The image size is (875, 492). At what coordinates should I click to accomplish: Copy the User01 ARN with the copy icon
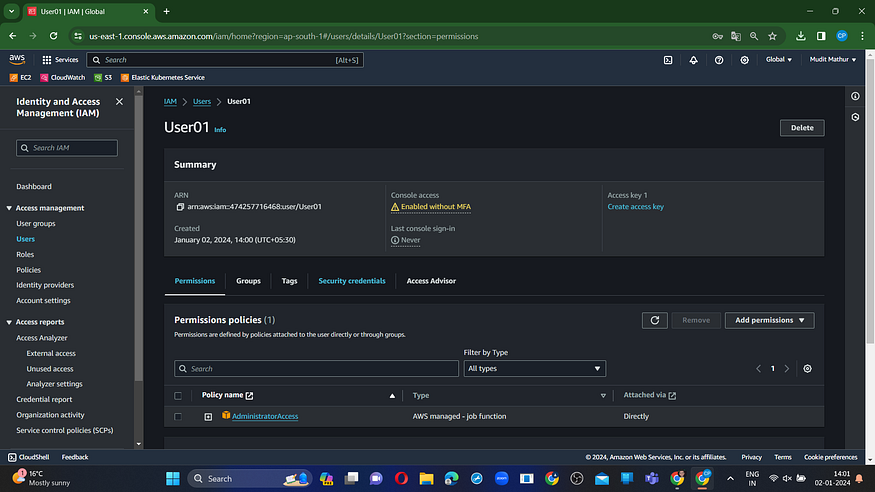180,207
